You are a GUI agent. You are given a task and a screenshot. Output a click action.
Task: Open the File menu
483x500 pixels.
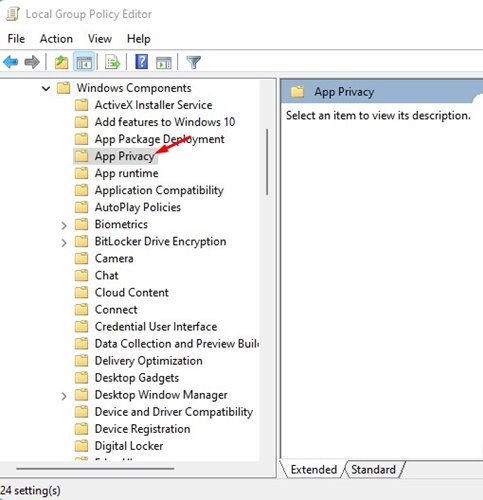point(16,39)
